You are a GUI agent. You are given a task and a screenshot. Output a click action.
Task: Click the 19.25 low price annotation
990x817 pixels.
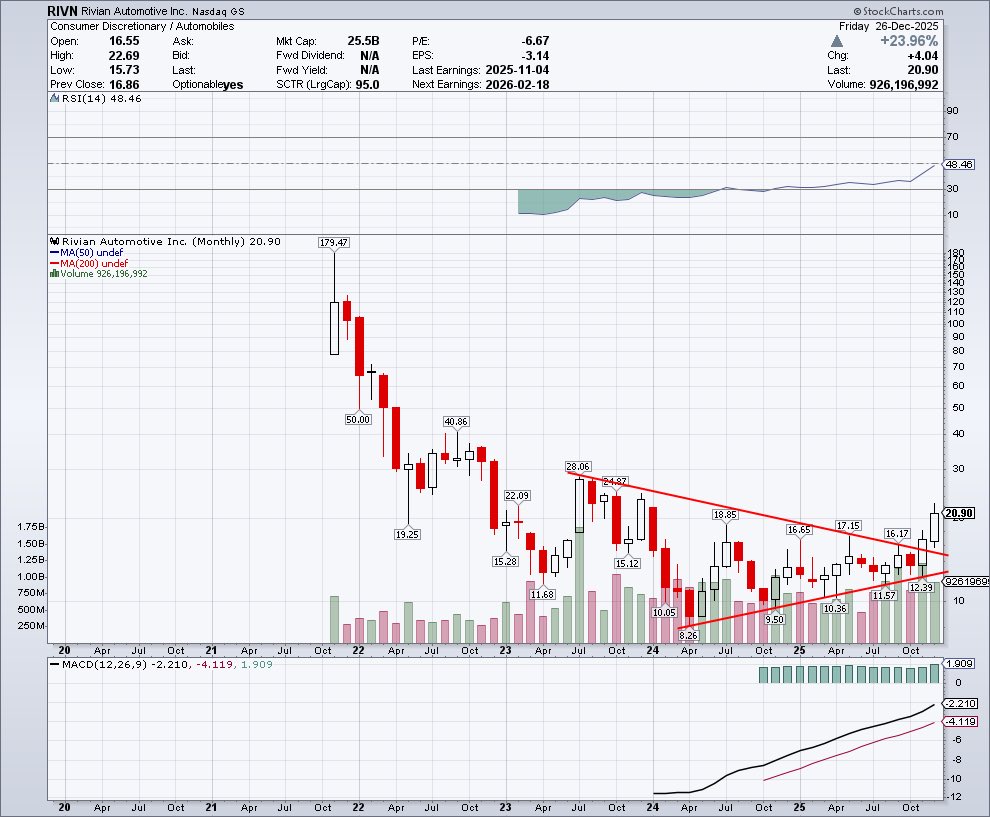point(407,534)
